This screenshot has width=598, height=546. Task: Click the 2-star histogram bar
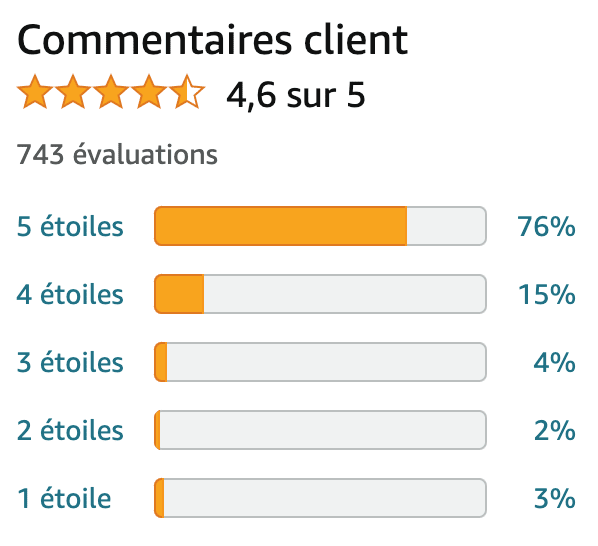point(320,430)
